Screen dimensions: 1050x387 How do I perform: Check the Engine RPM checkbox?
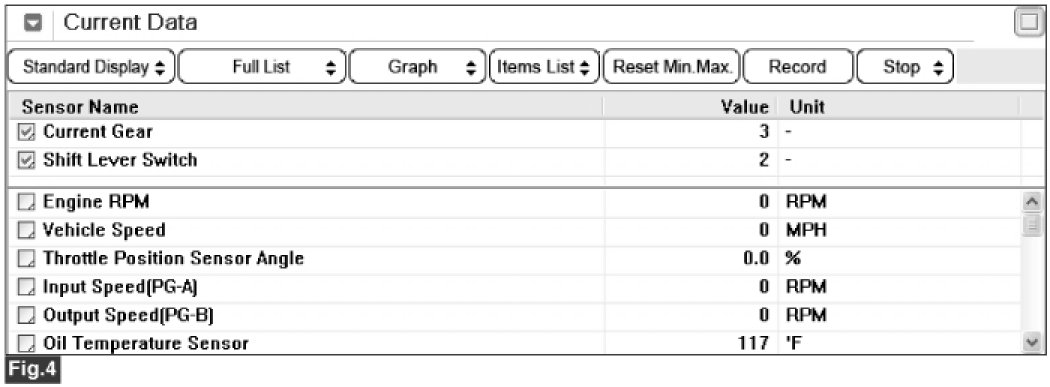pos(26,202)
